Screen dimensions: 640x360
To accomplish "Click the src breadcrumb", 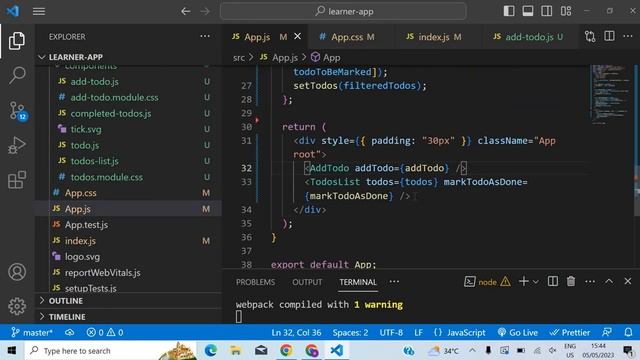I will (x=239, y=58).
